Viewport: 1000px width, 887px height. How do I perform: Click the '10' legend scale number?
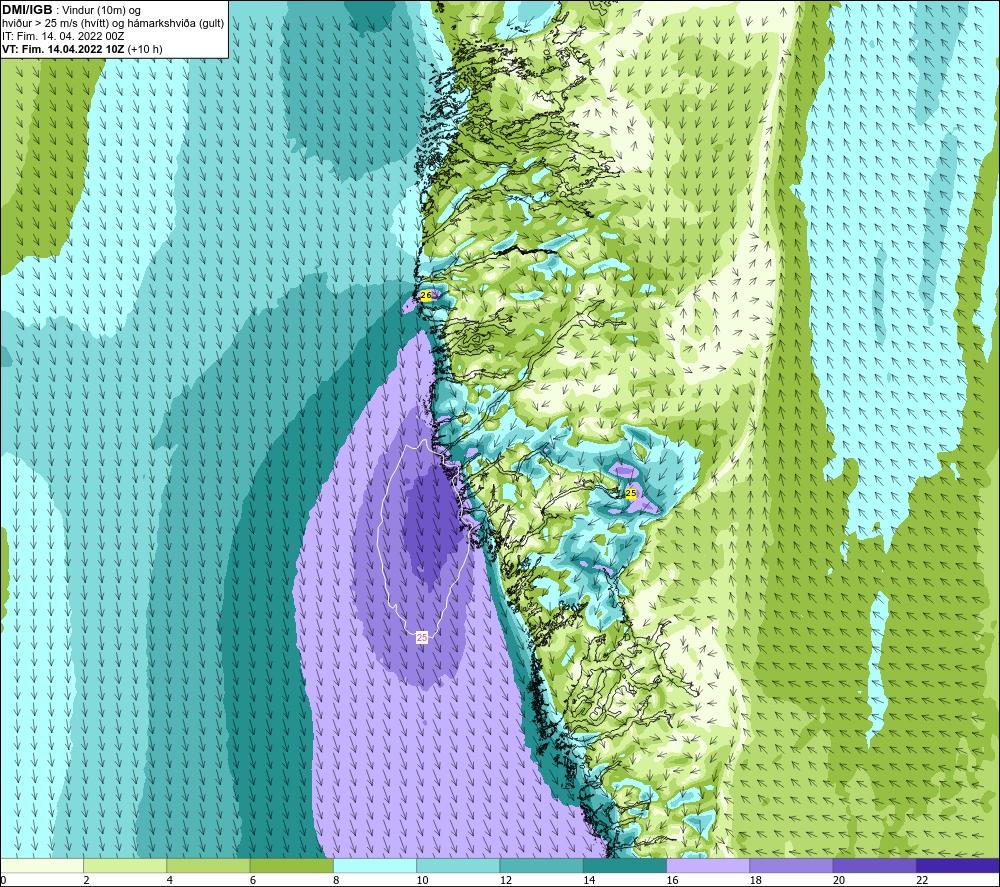click(x=422, y=880)
